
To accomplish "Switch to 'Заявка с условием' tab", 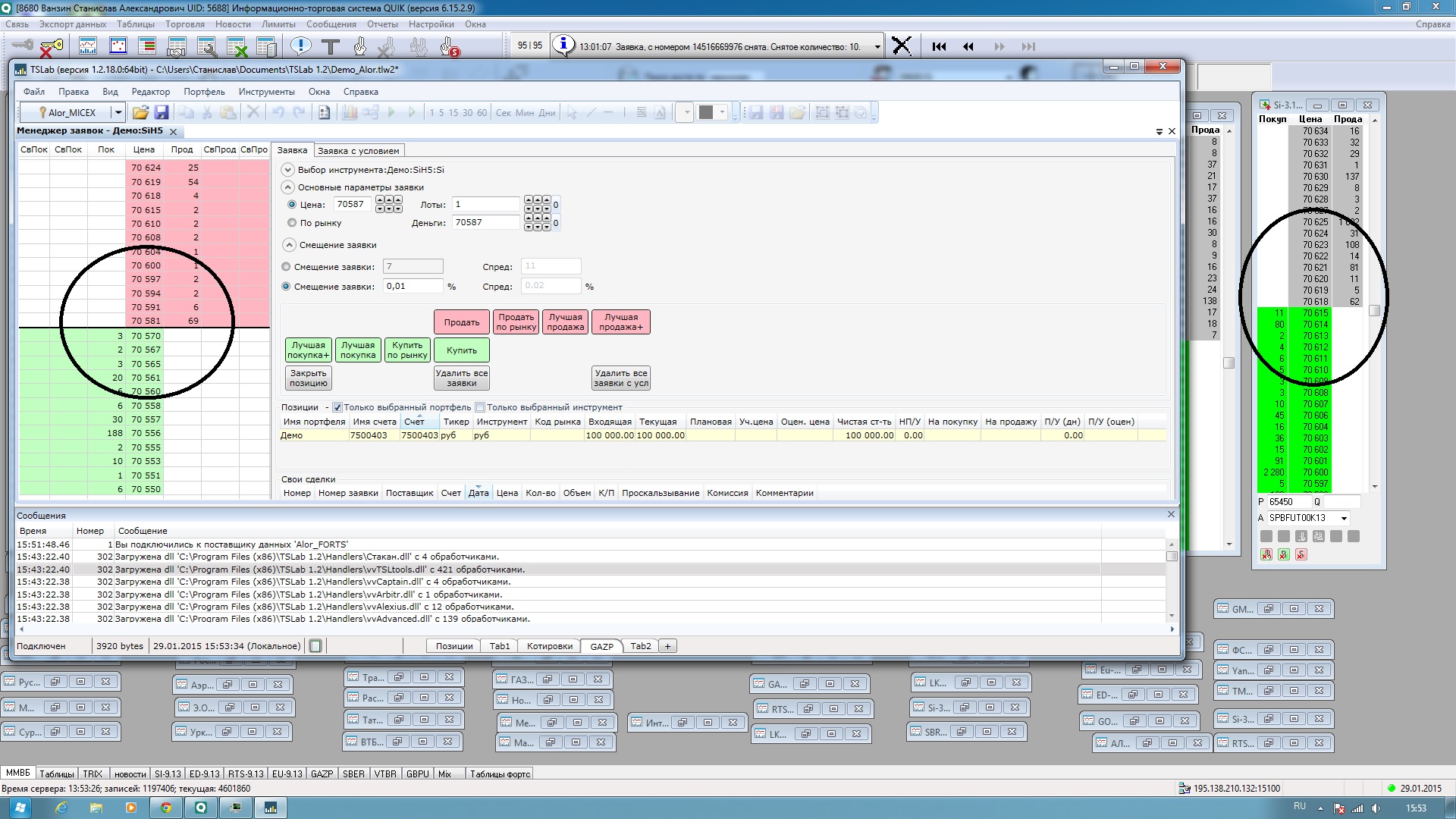I will pos(358,151).
